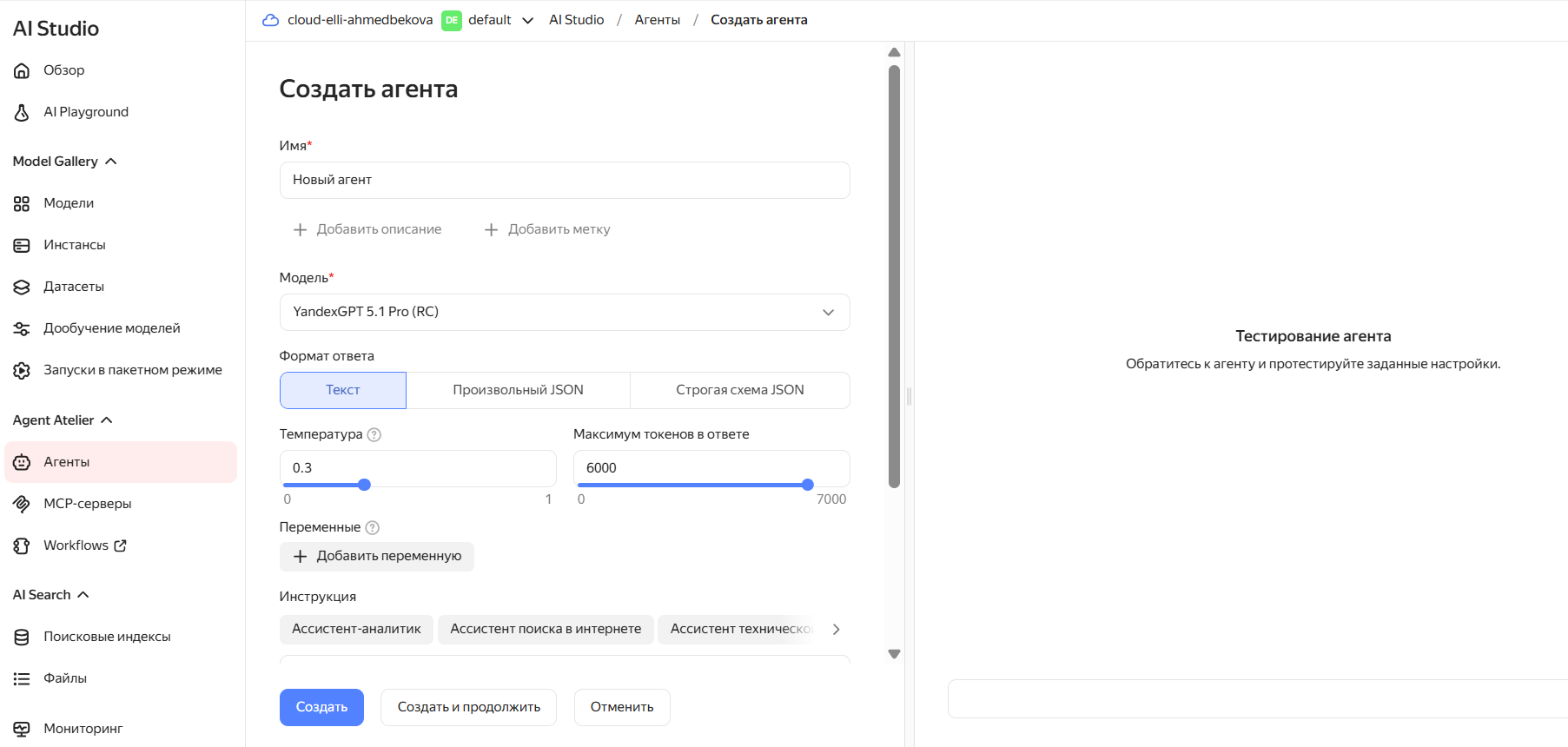Click the Запуски в пакетном режиме icon

click(22, 370)
